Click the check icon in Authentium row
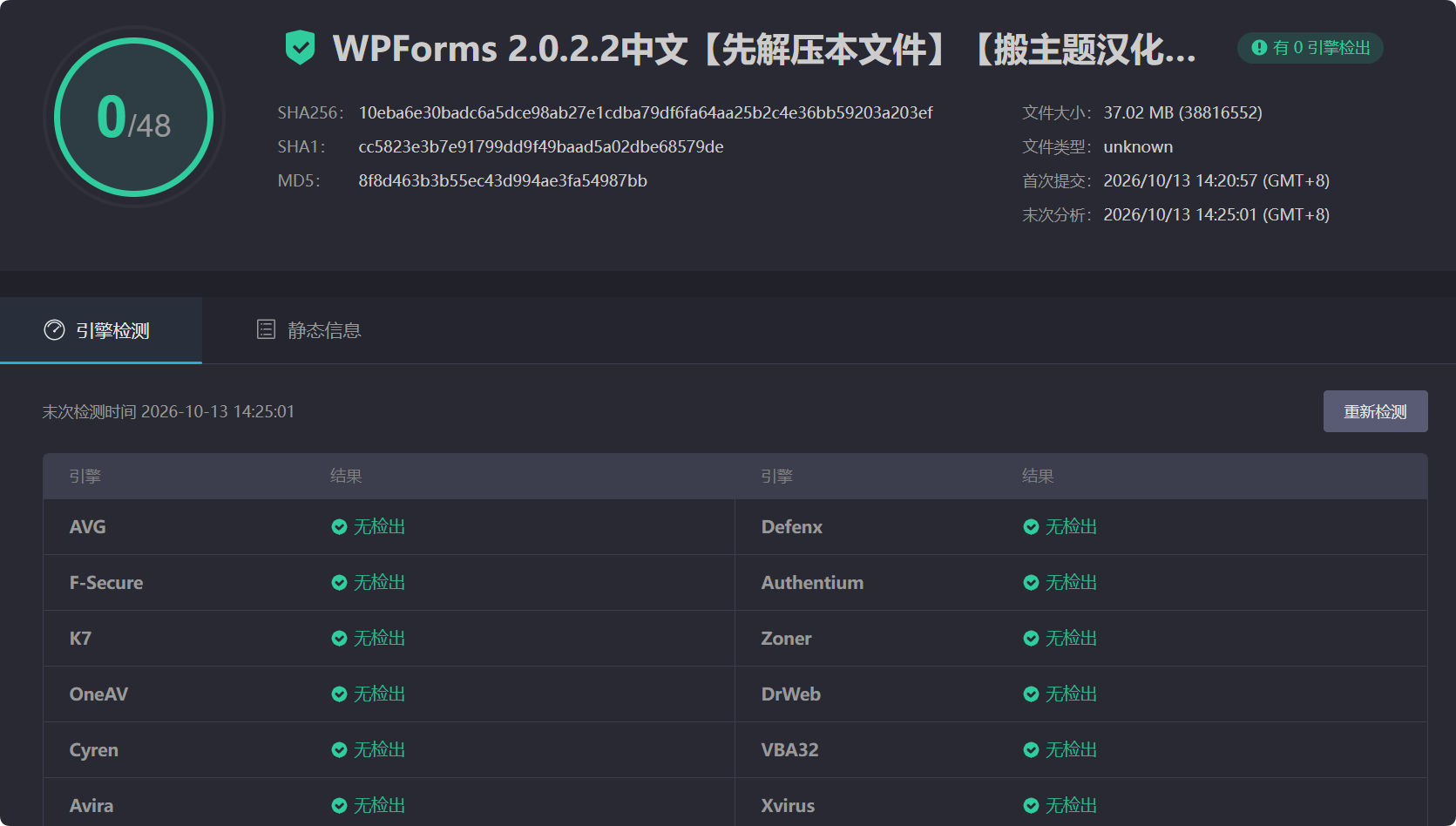The height and width of the screenshot is (826, 1456). coord(1031,583)
